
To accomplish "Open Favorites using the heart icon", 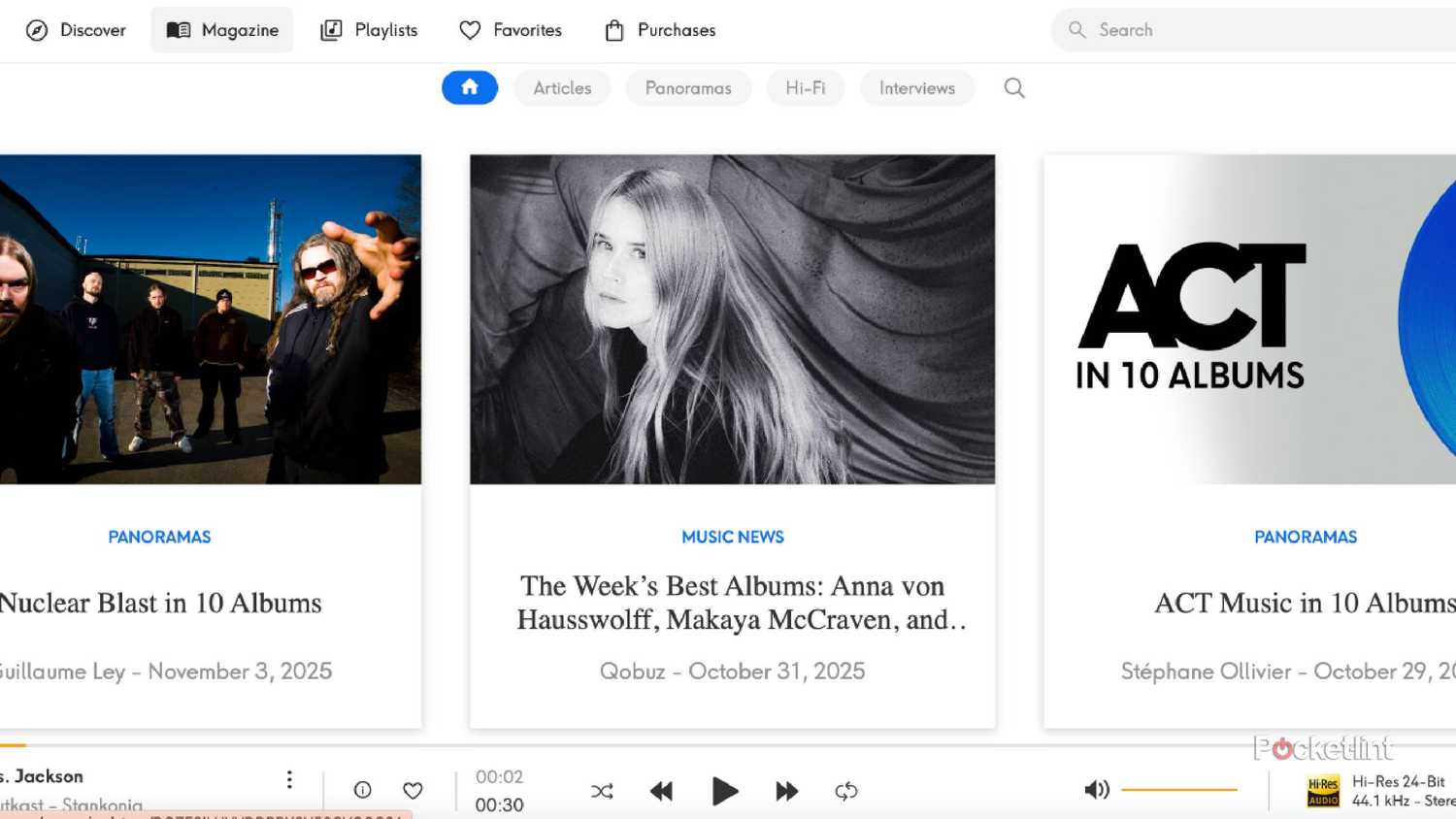I will [x=471, y=30].
